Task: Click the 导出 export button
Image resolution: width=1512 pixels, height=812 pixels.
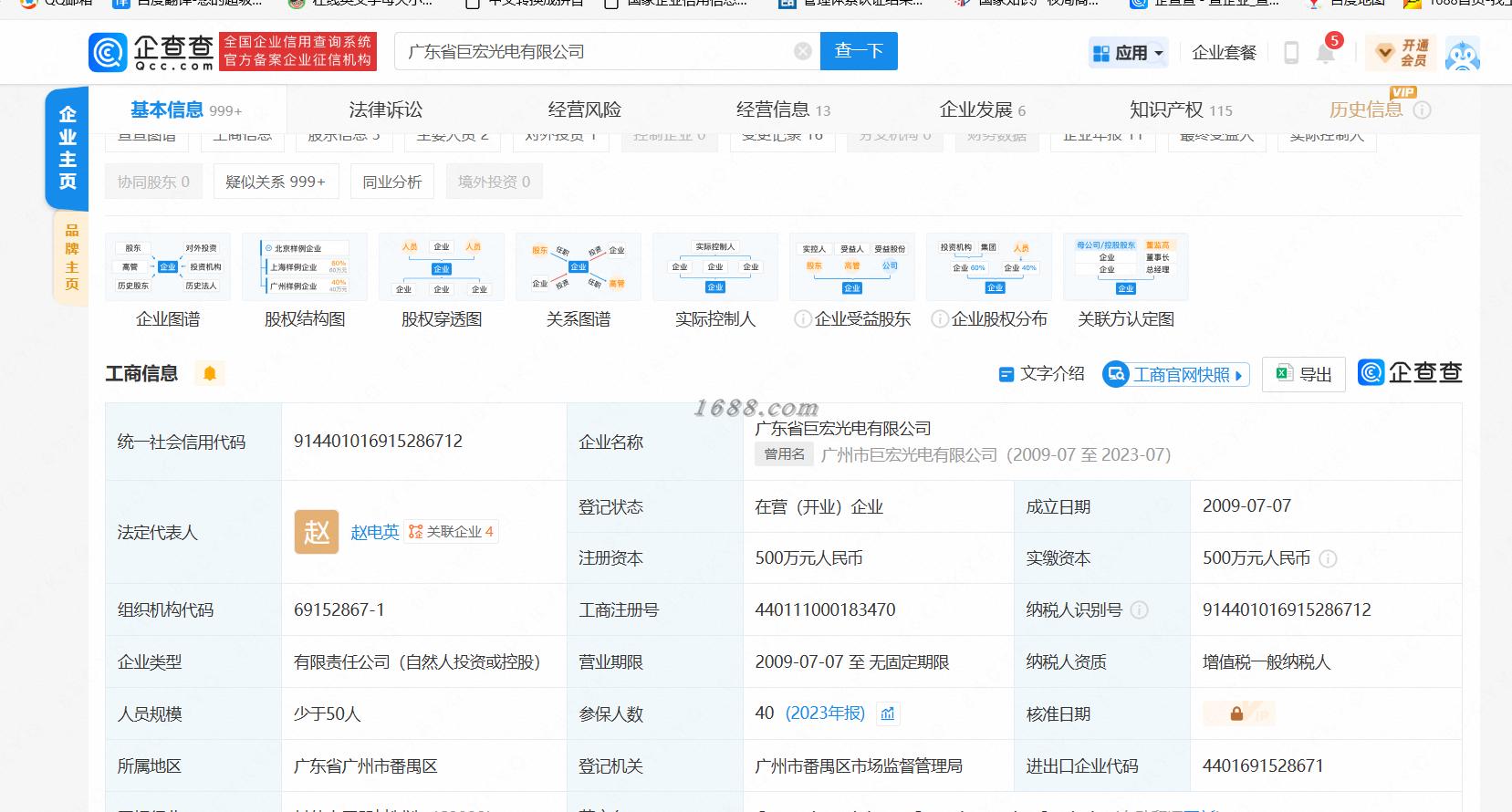Action: tap(1304, 374)
